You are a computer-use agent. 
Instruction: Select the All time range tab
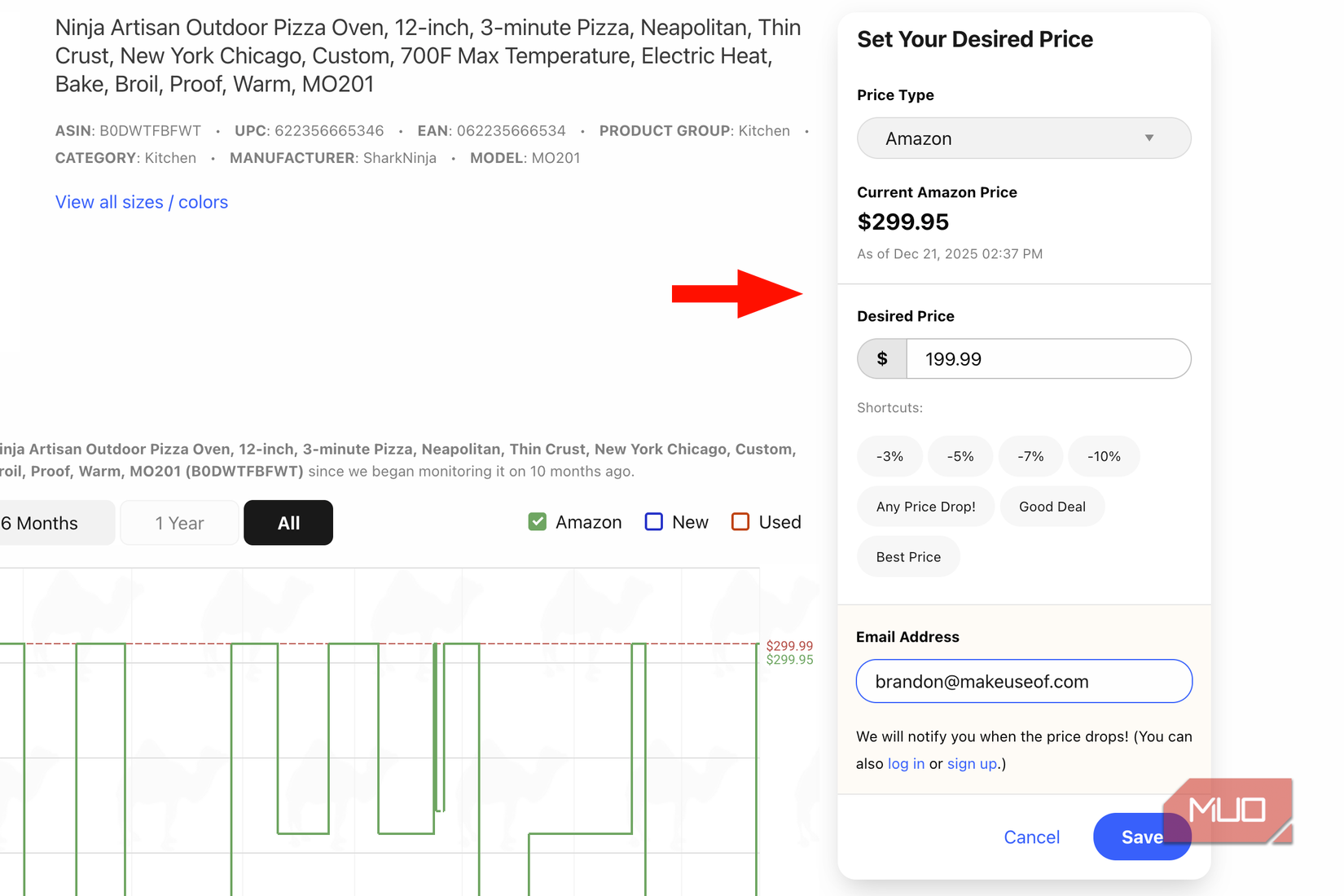(x=288, y=522)
